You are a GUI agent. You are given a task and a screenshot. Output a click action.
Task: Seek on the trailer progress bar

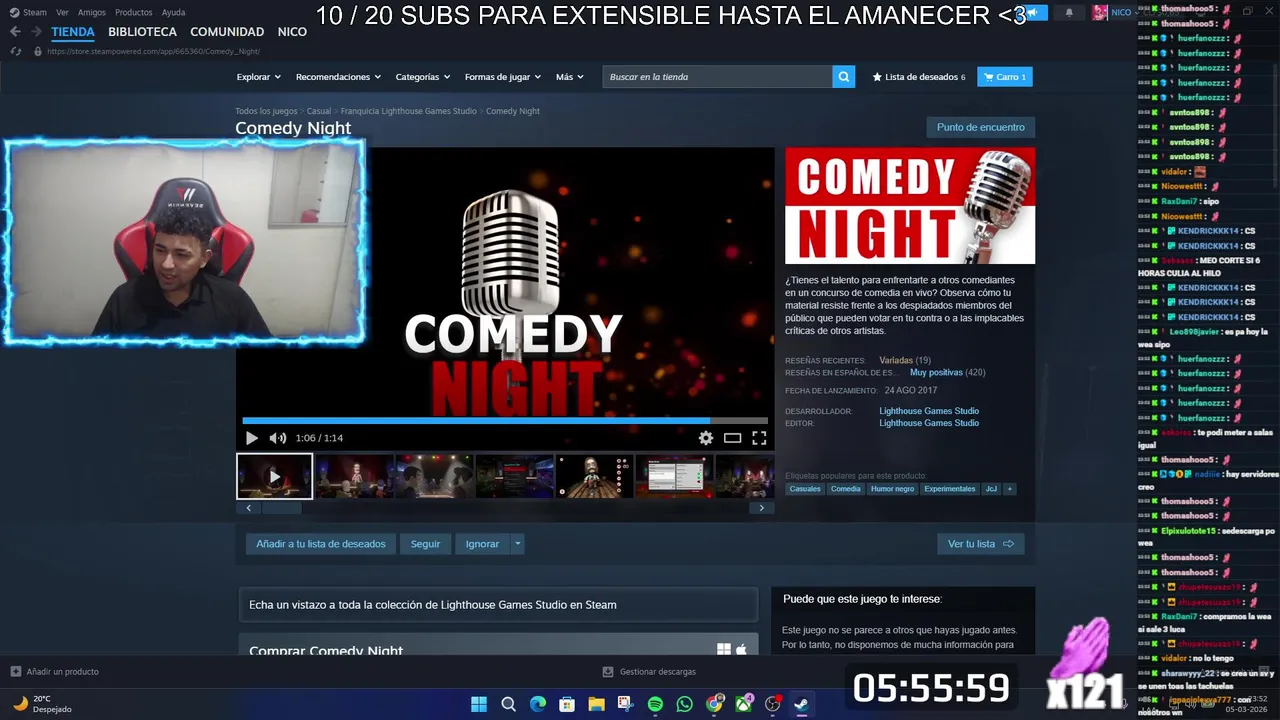pyautogui.click(x=505, y=421)
